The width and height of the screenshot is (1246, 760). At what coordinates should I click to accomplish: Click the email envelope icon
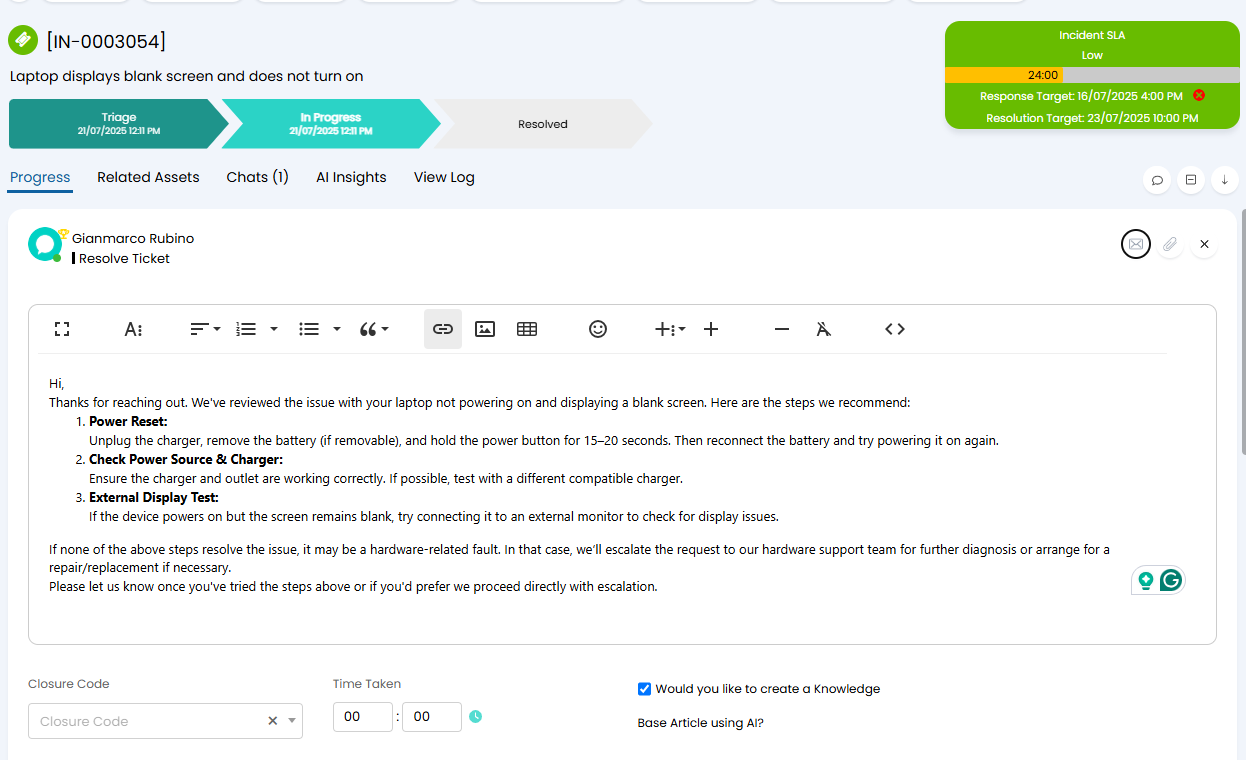(1136, 244)
